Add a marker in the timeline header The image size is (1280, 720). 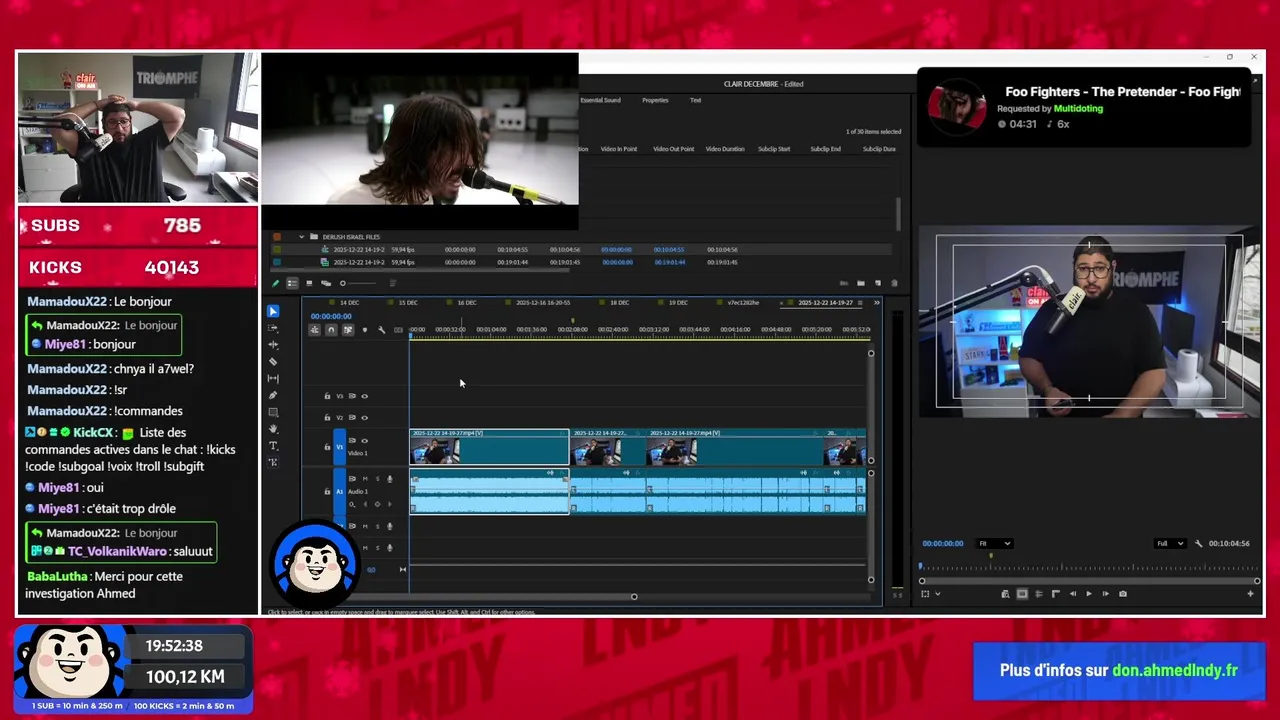(365, 330)
